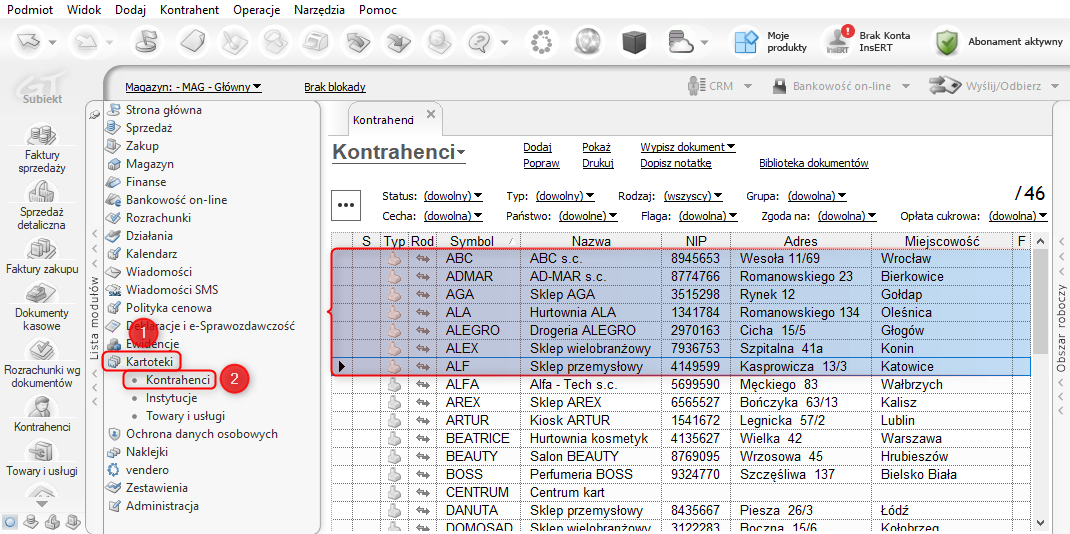Select Towary i usługi under Kartoteki
This screenshot has width=1070, height=534.
[x=185, y=415]
